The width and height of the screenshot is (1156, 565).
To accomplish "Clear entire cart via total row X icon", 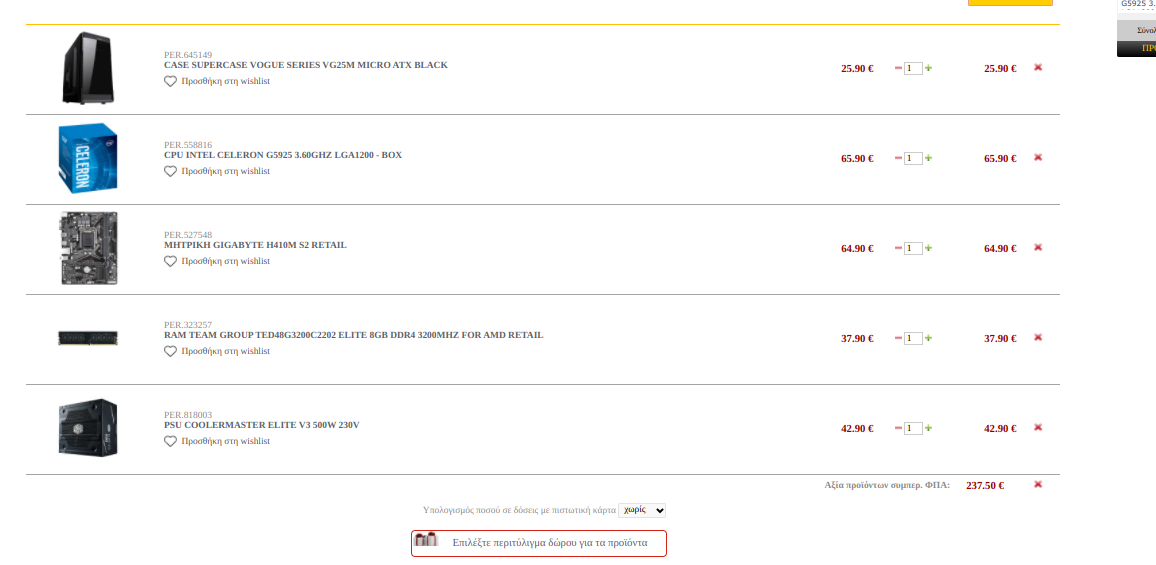I will click(x=1038, y=484).
